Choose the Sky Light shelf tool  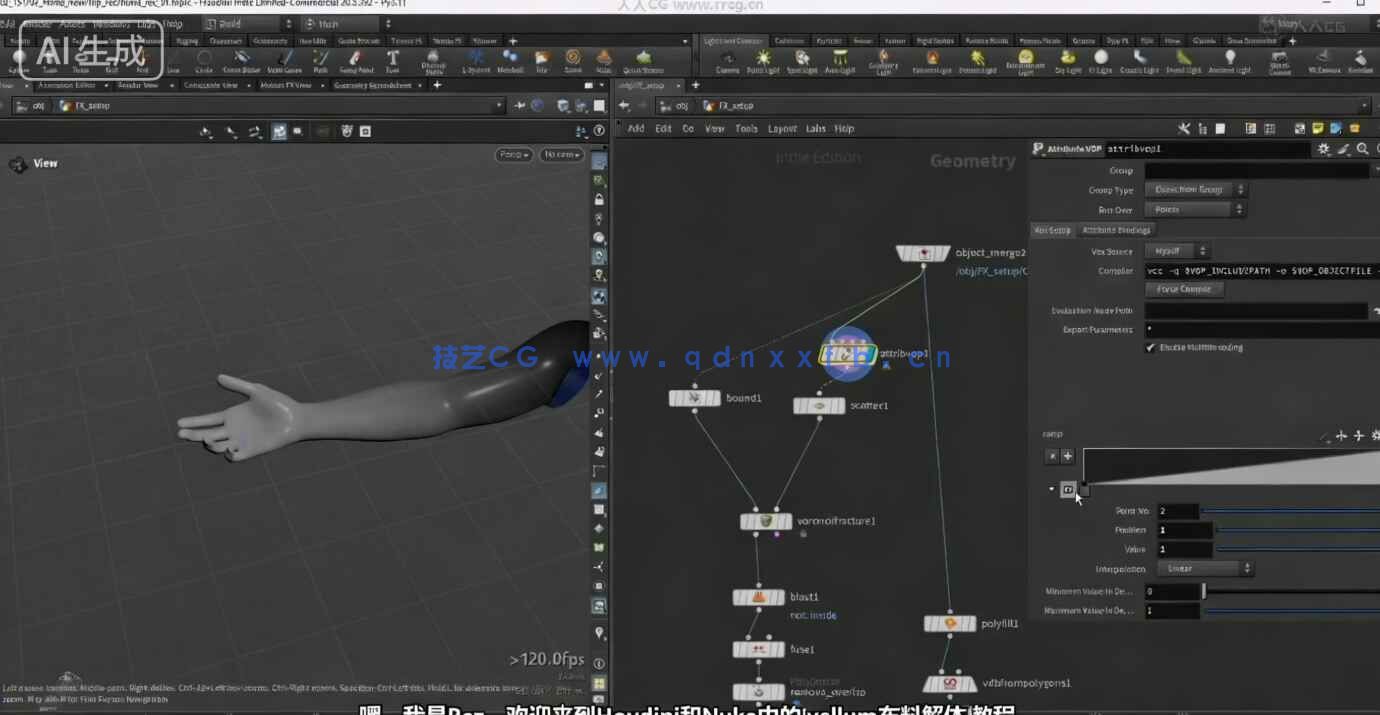(1068, 61)
